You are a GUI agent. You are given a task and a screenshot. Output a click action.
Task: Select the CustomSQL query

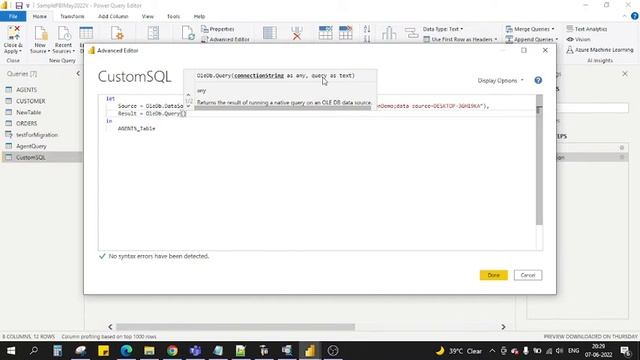point(42,157)
